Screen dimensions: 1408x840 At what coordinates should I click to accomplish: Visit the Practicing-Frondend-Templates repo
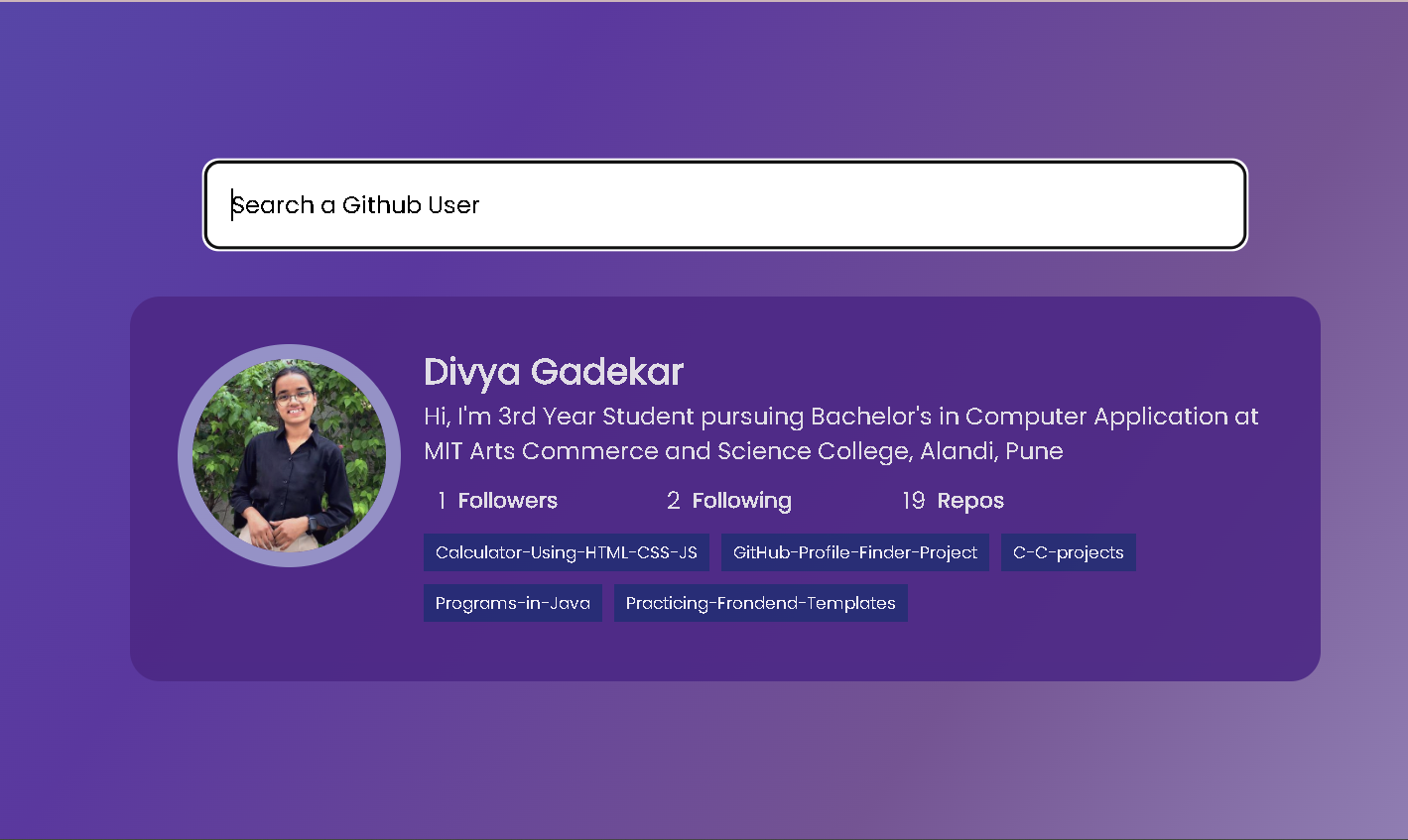point(760,603)
